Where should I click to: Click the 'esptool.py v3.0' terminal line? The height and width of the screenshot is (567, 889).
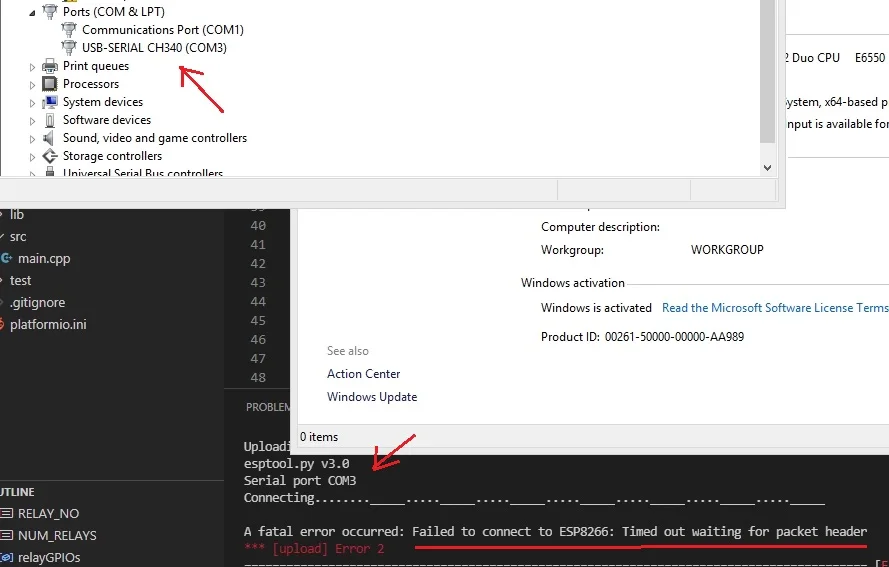click(297, 464)
